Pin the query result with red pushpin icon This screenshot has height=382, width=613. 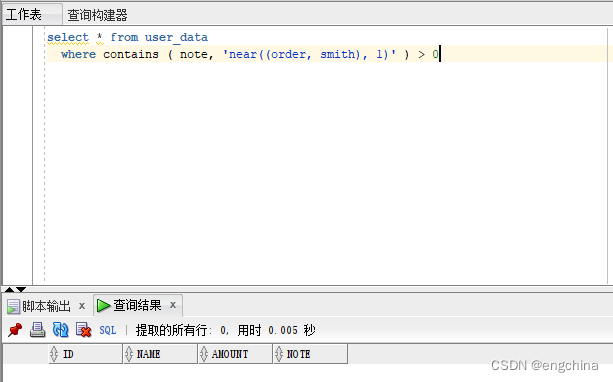point(15,330)
